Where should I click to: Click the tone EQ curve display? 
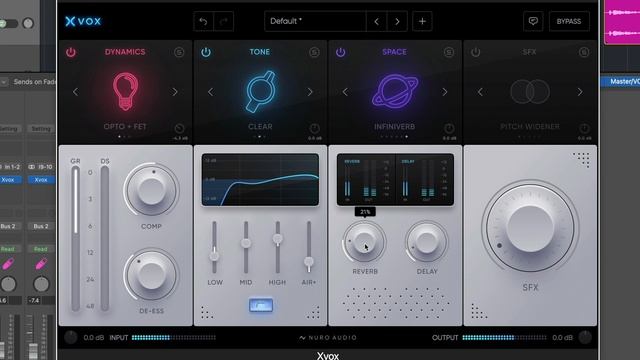[x=260, y=180]
